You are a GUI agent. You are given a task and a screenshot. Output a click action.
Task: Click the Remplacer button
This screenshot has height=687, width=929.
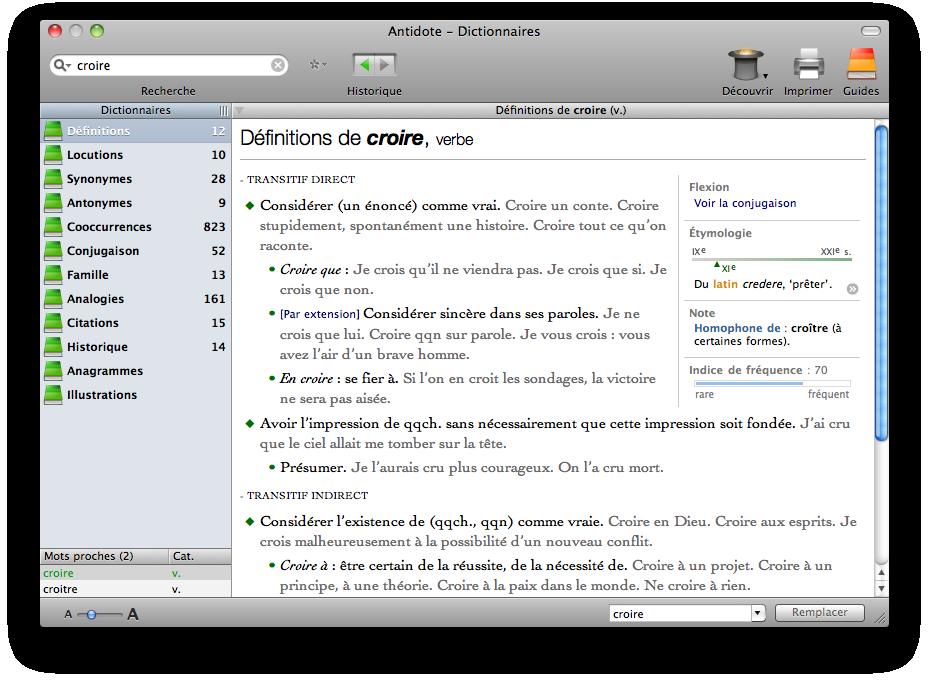point(820,612)
